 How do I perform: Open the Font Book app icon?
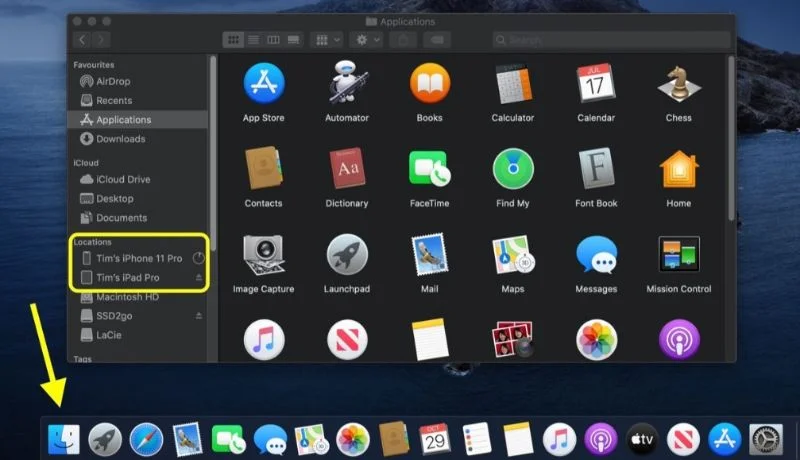[x=596, y=168]
